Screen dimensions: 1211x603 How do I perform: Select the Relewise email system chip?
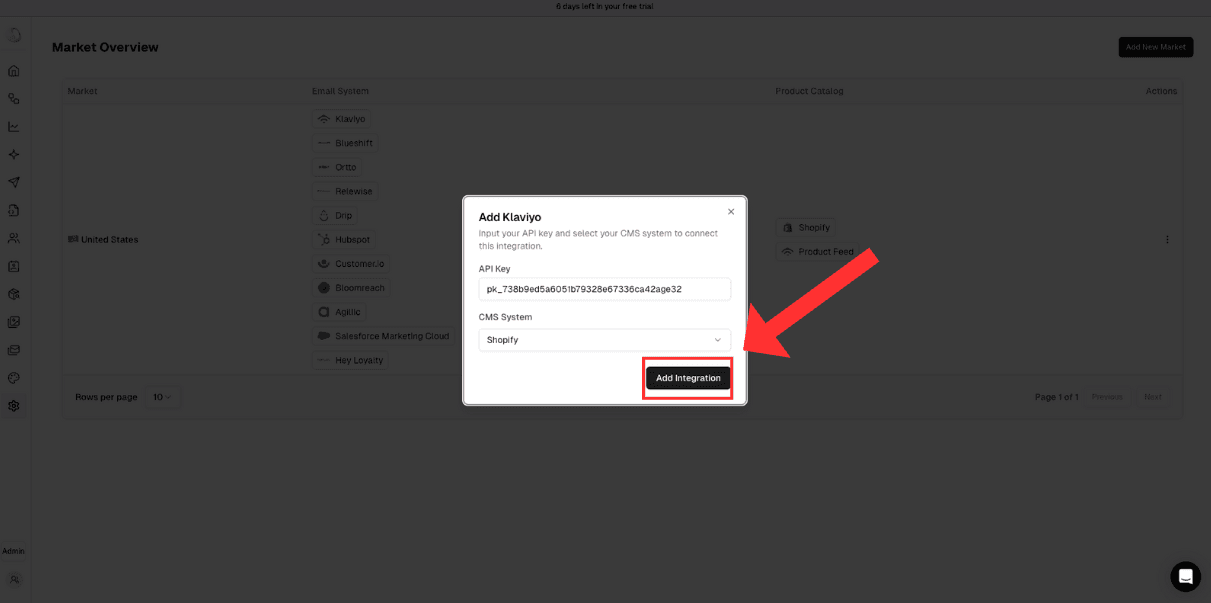(x=345, y=191)
